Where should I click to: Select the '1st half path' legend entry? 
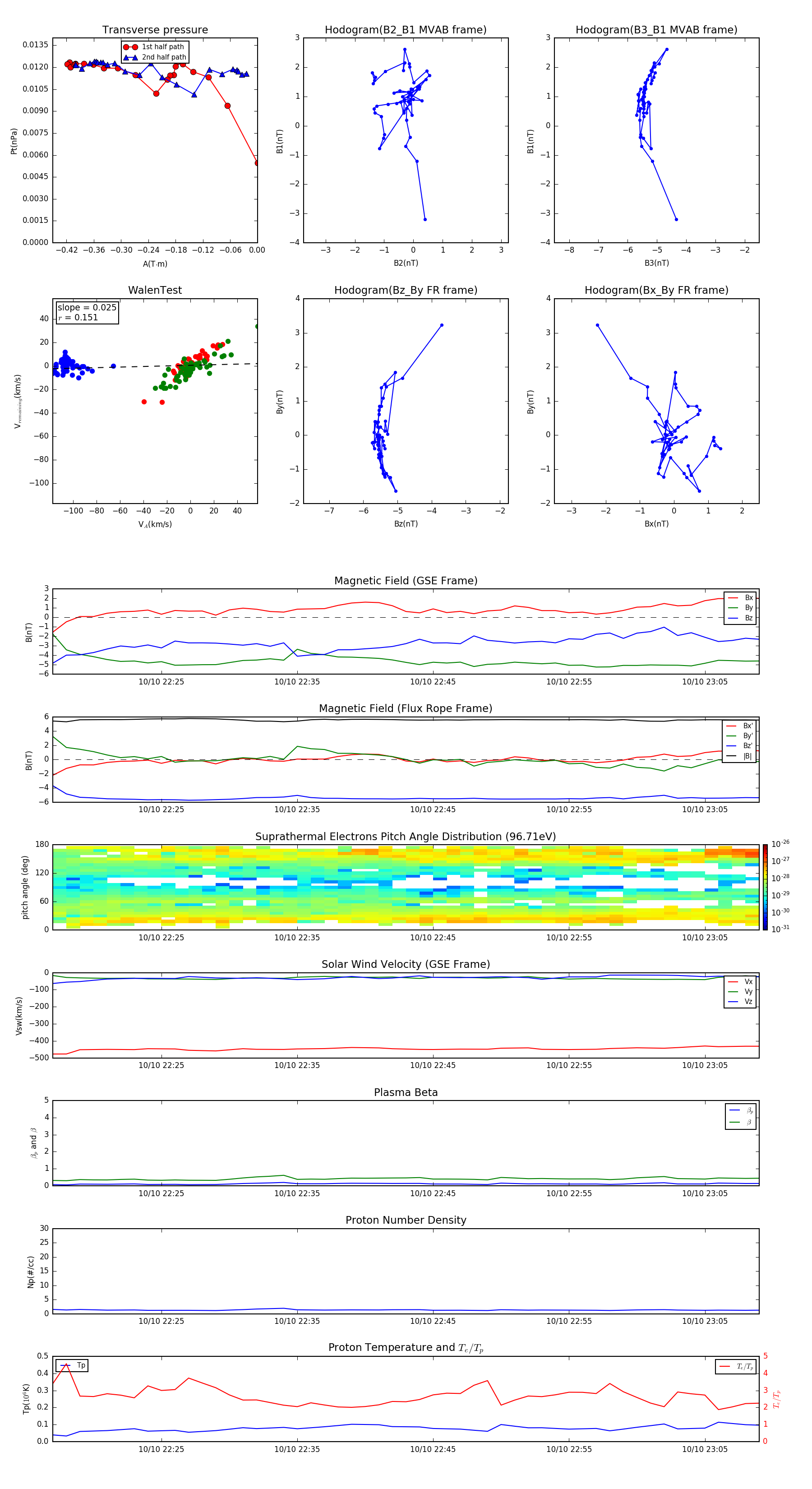(154, 47)
